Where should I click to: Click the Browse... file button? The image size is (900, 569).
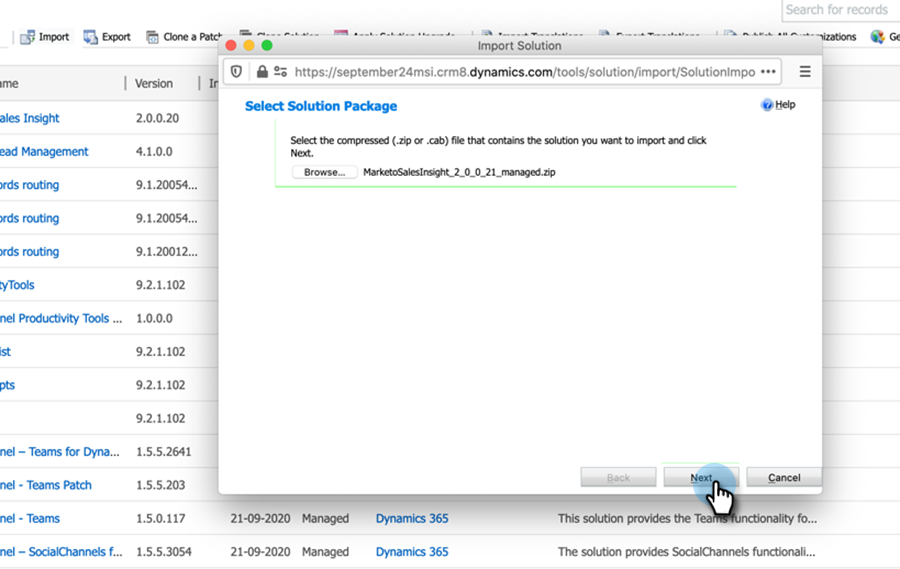pyautogui.click(x=324, y=172)
